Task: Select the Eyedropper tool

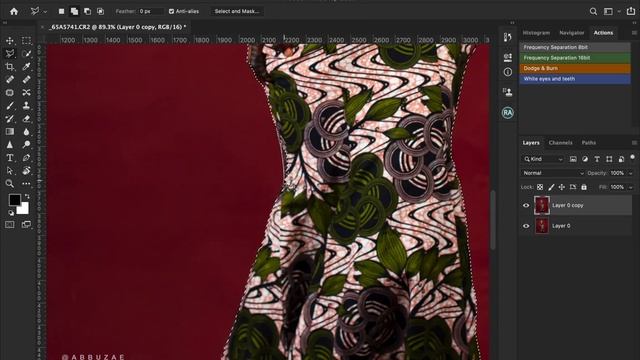Action: [27, 67]
